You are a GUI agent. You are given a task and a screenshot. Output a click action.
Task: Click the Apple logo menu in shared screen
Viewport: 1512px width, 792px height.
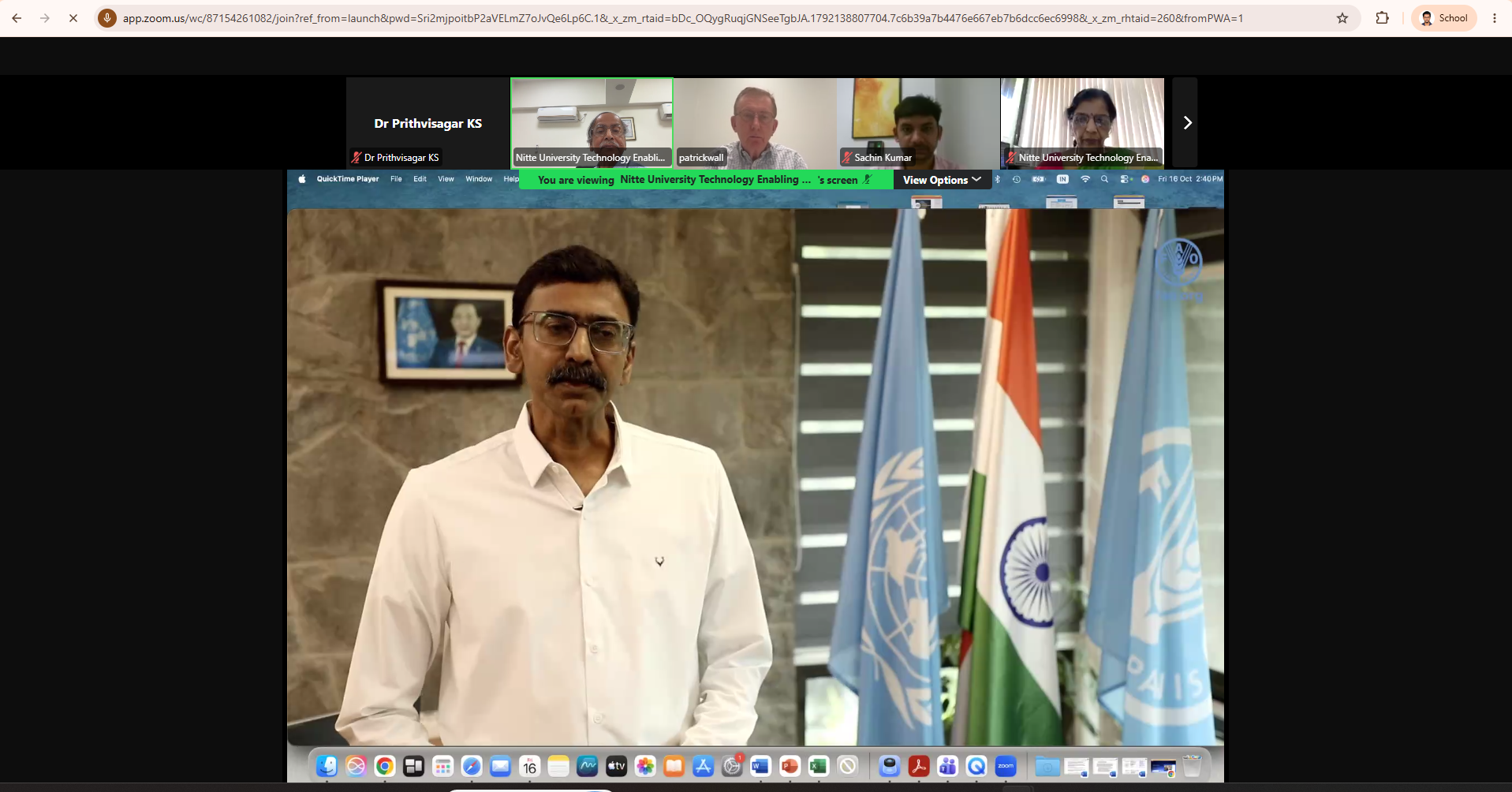click(x=301, y=179)
